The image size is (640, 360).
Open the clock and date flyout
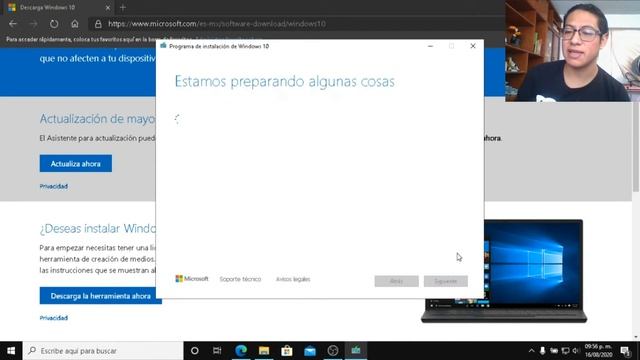point(598,351)
